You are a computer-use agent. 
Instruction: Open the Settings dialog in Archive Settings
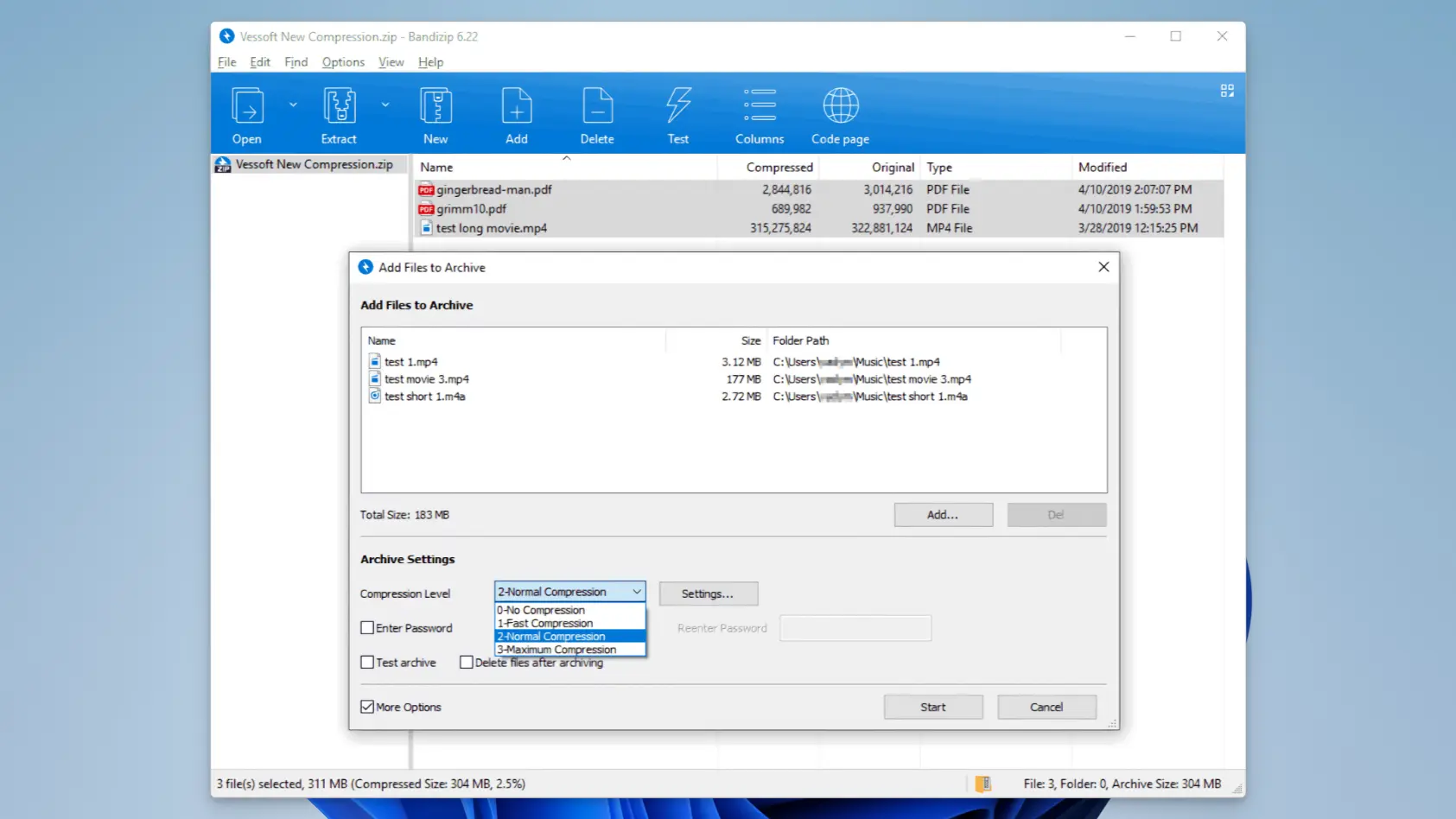(708, 594)
